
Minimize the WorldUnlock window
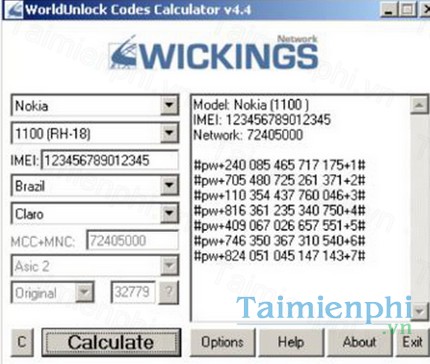pyautogui.click(x=389, y=9)
